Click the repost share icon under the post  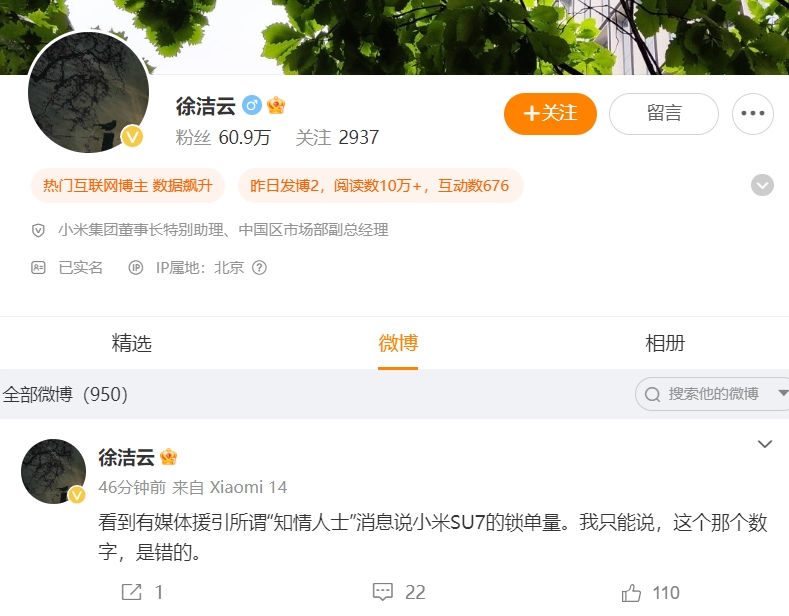132,592
